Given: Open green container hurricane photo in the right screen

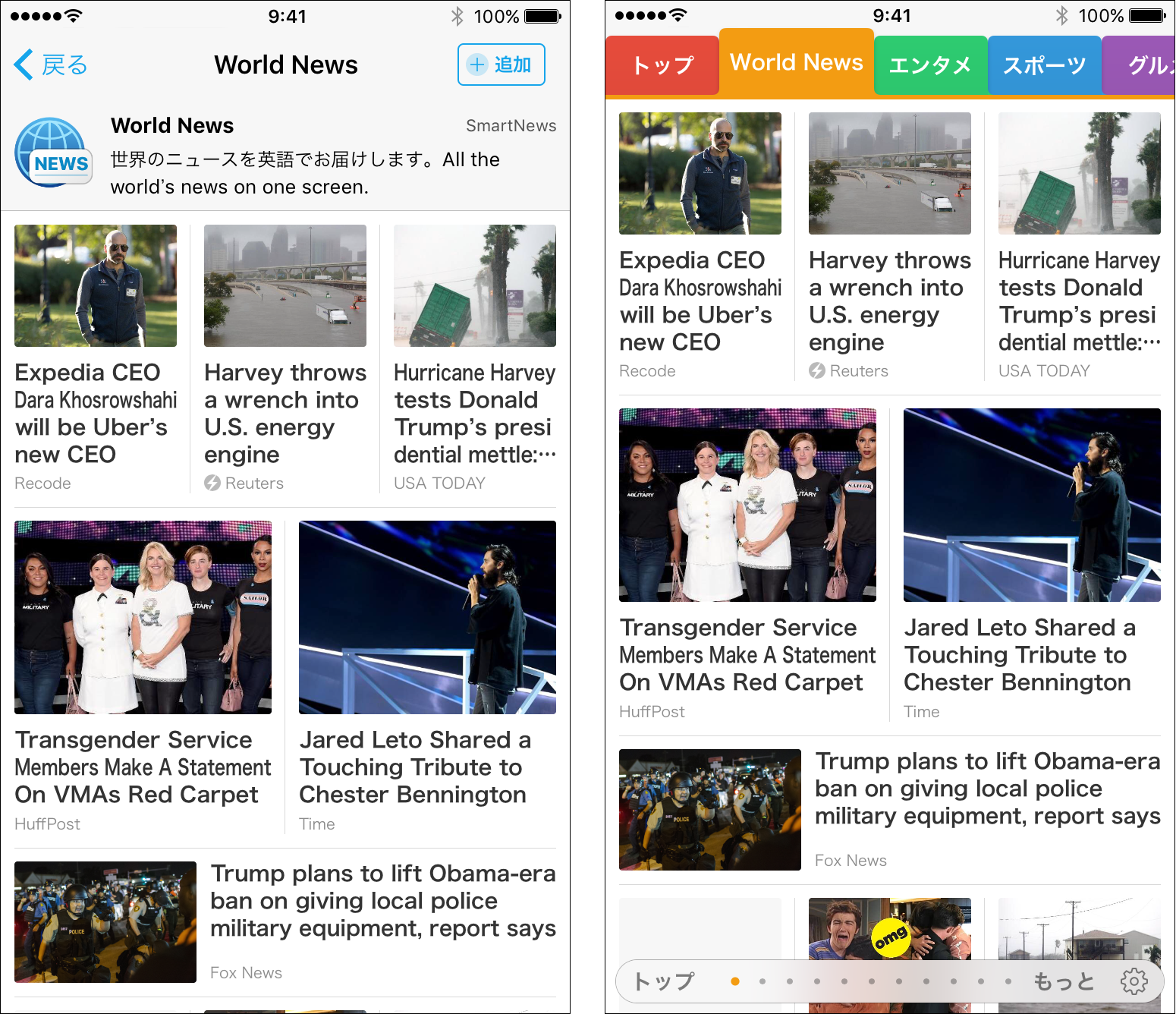Looking at the screenshot, I should tap(1080, 173).
